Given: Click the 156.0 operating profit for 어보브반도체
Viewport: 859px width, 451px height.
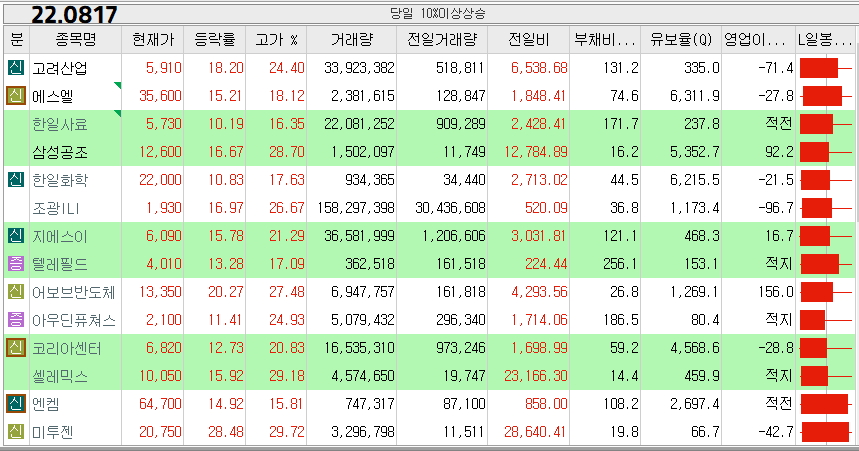Looking at the screenshot, I should pyautogui.click(x=776, y=292).
